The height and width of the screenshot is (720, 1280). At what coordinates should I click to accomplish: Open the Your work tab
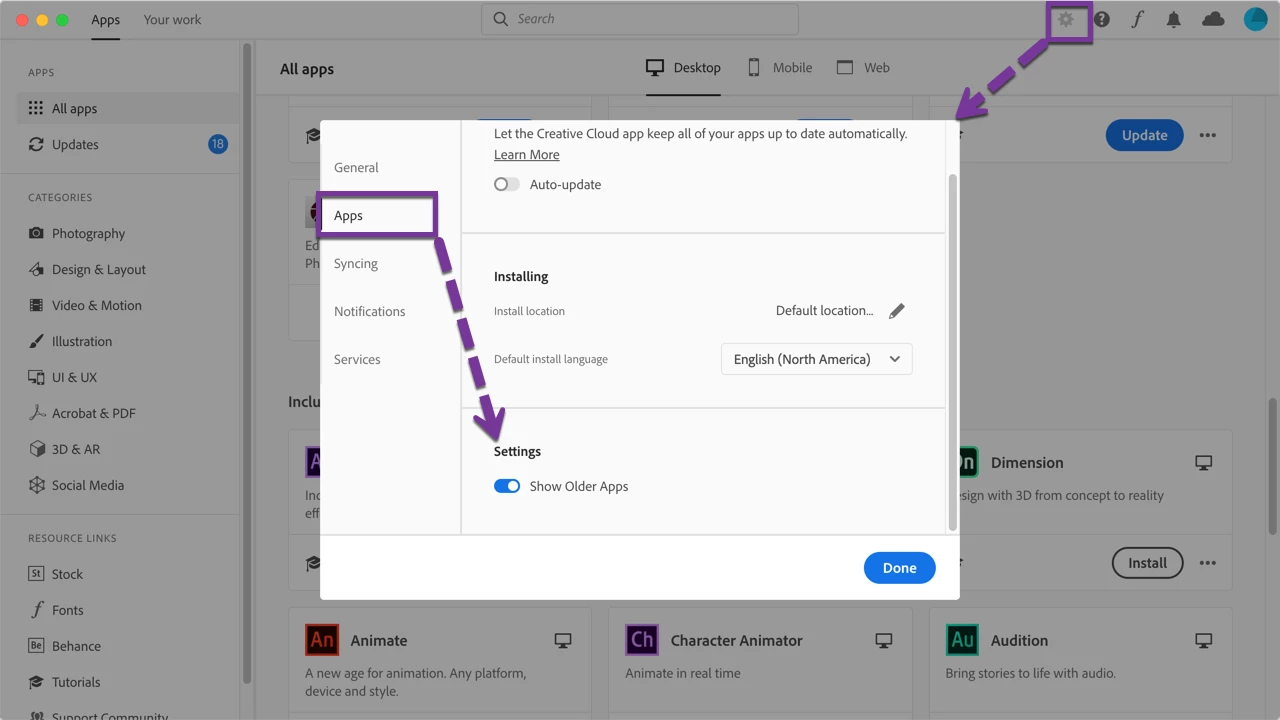coord(172,19)
